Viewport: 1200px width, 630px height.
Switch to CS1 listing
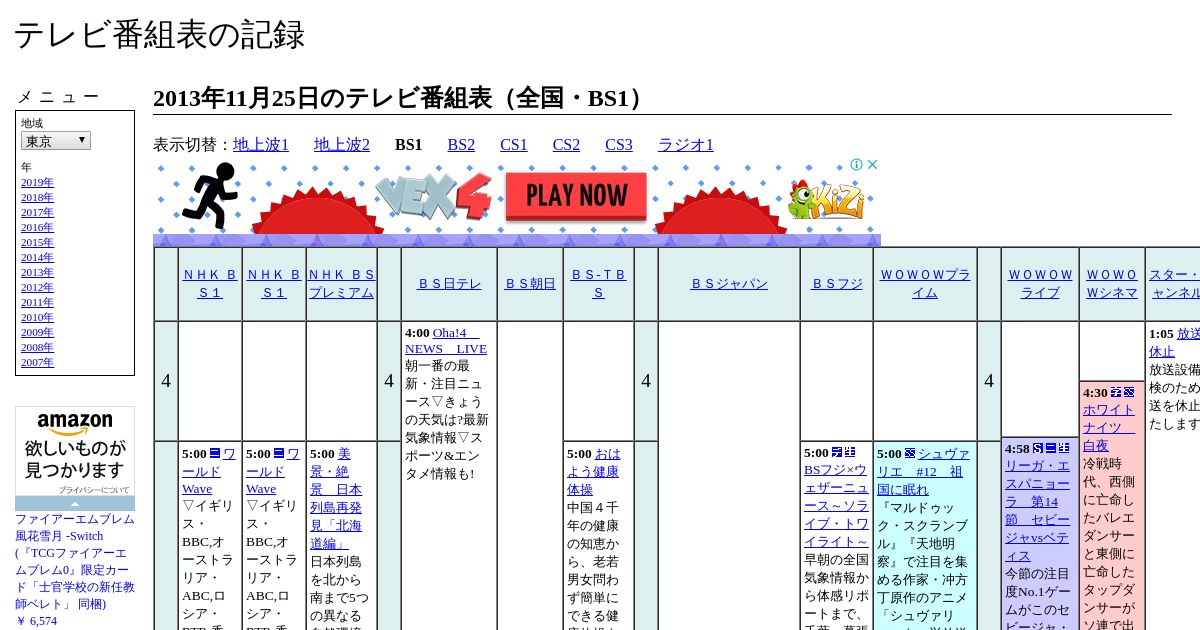tap(514, 145)
